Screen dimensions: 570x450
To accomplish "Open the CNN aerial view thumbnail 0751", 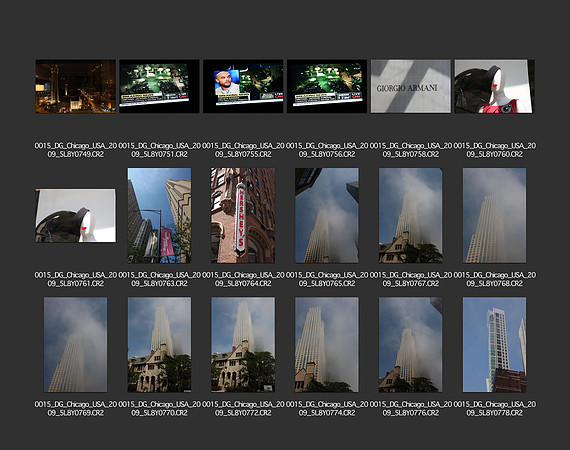I will [x=160, y=87].
